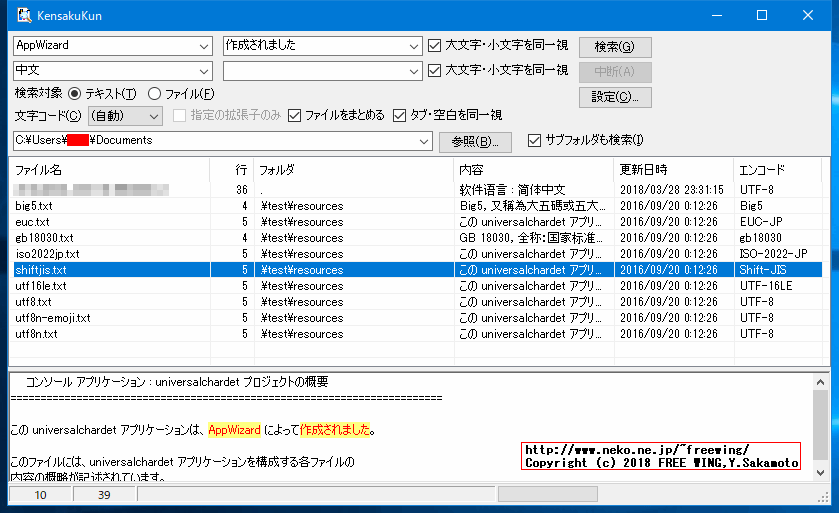Select the utf8n-emoji.txt result row
839x513 pixels.
pos(417,318)
